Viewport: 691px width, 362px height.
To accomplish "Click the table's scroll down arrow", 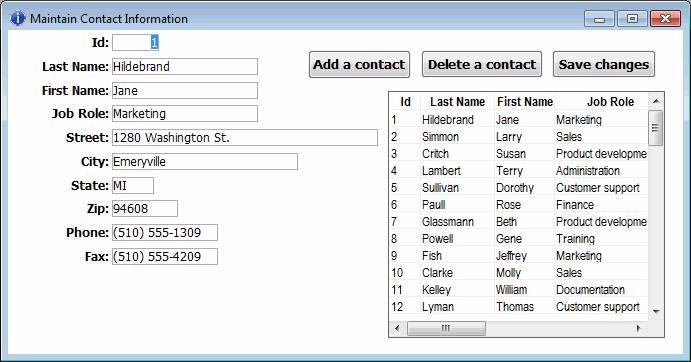I will (656, 311).
